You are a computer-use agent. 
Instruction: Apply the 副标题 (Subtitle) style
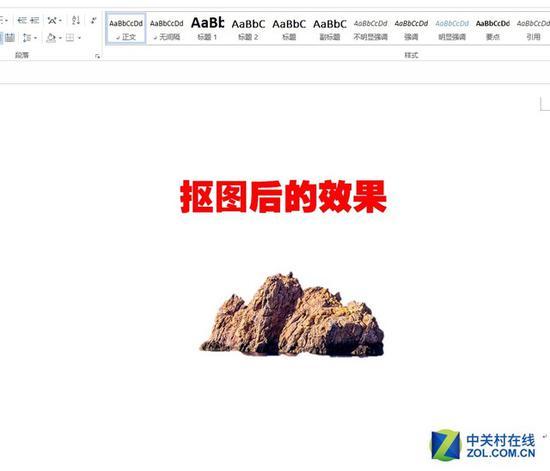[x=329, y=29]
